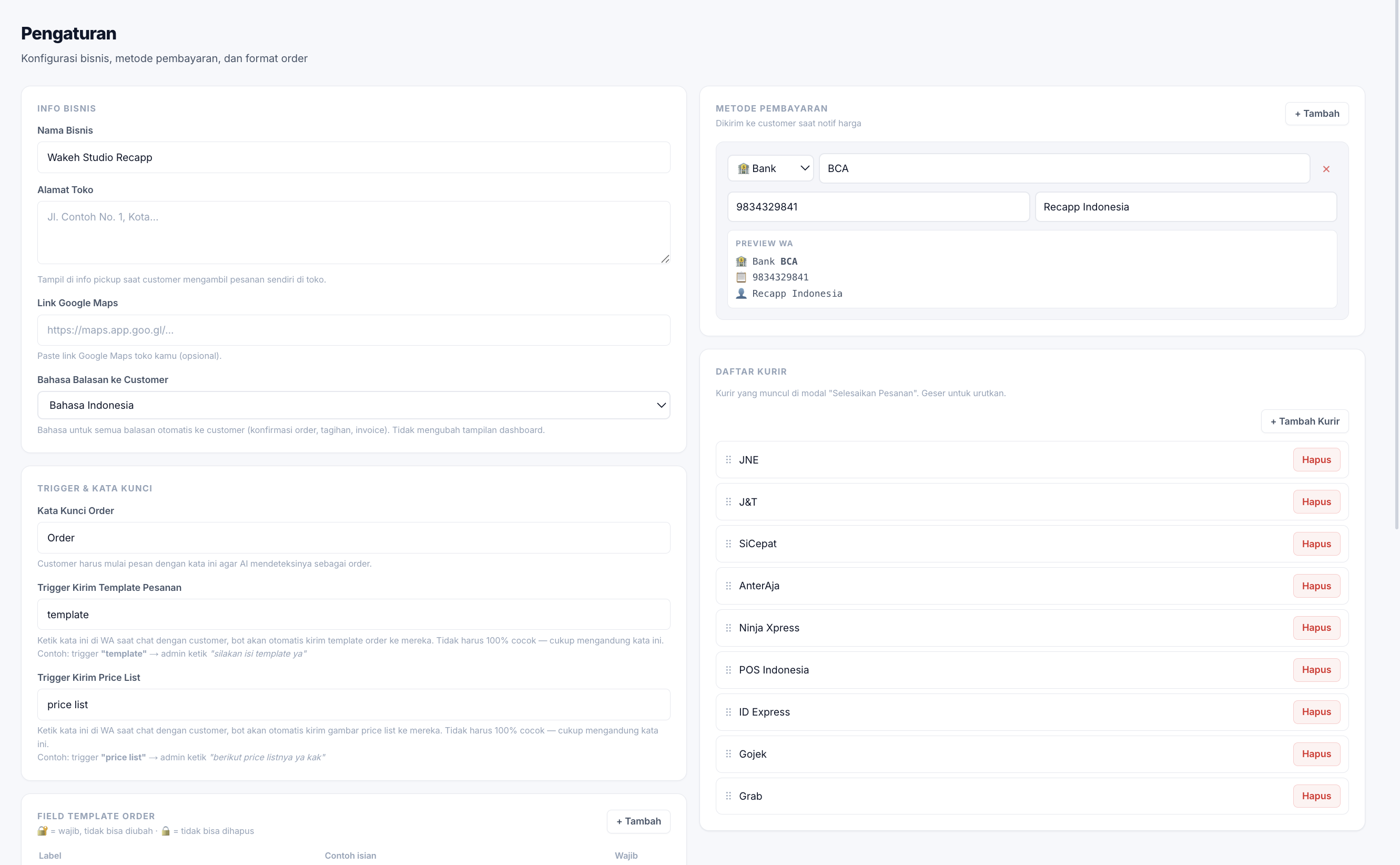Edit account number field 9834329841

coord(878,207)
